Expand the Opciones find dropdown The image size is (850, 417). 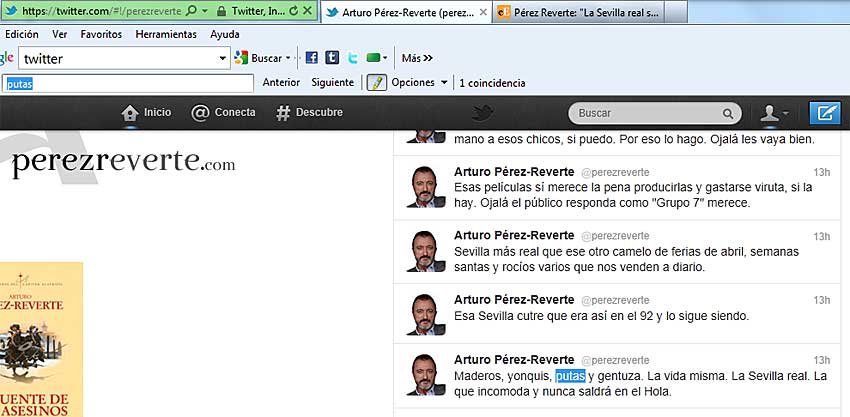pyautogui.click(x=419, y=83)
